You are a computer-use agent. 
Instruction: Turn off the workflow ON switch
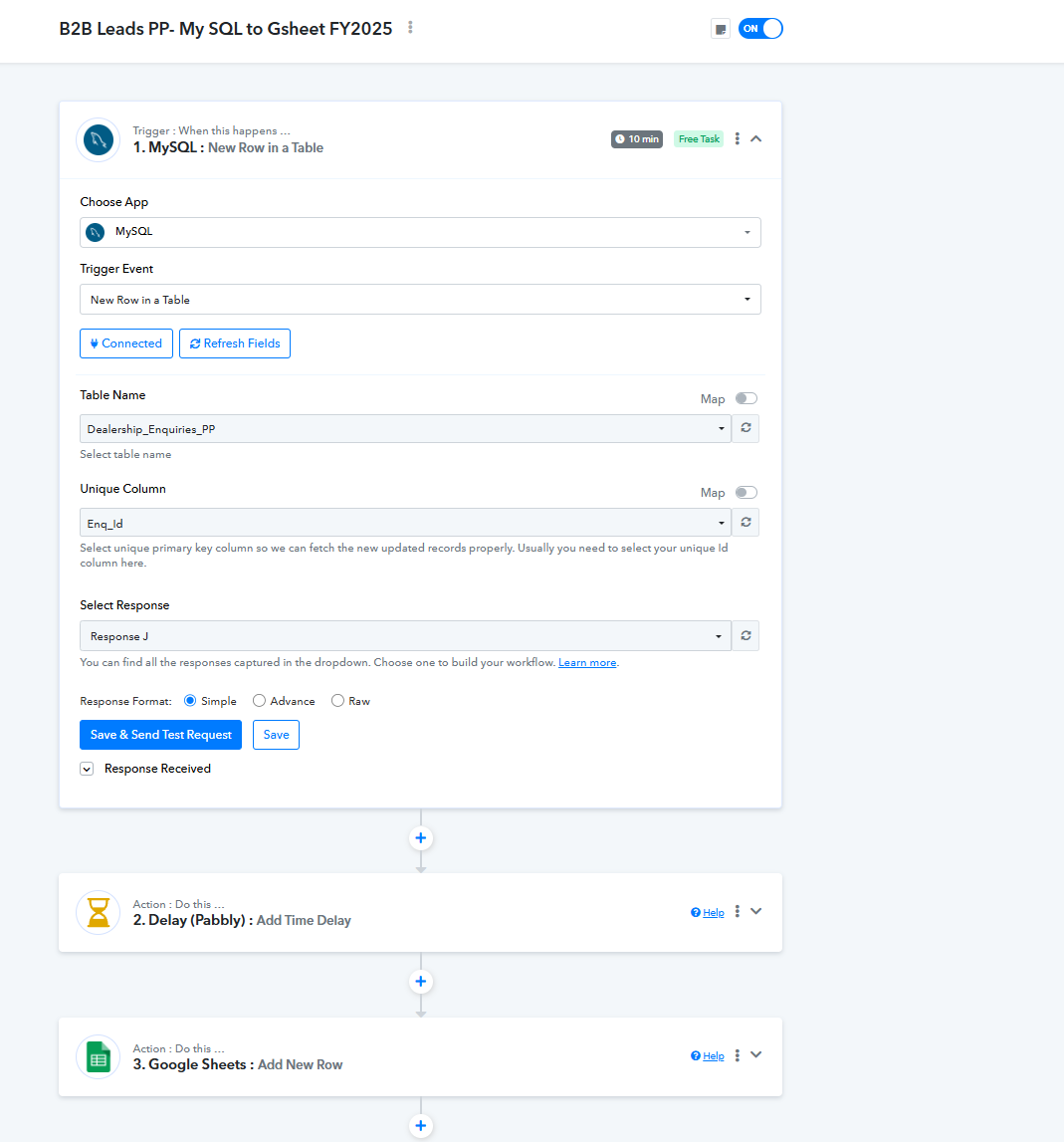coord(760,29)
